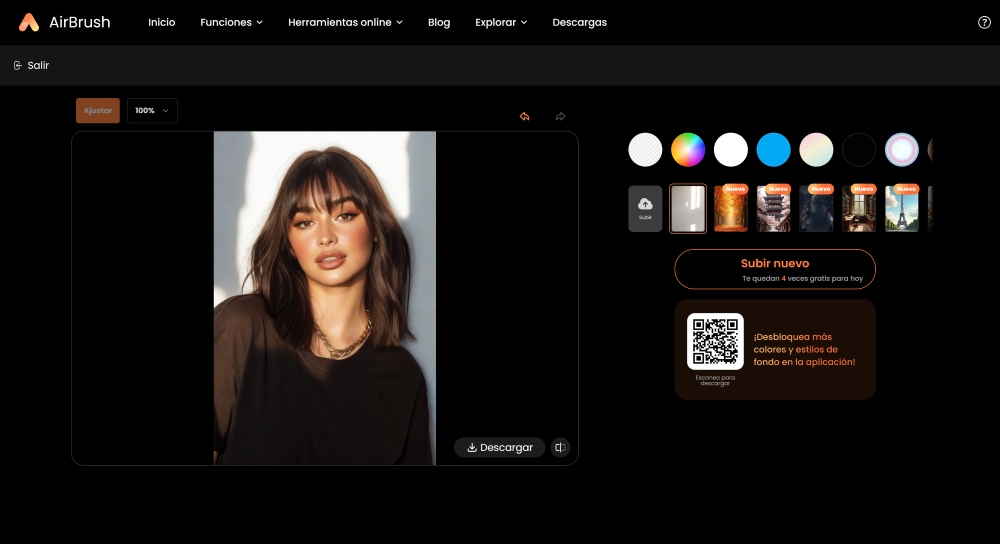This screenshot has width=1000, height=544.
Task: Click the AirBrush logo
Action: (x=64, y=22)
